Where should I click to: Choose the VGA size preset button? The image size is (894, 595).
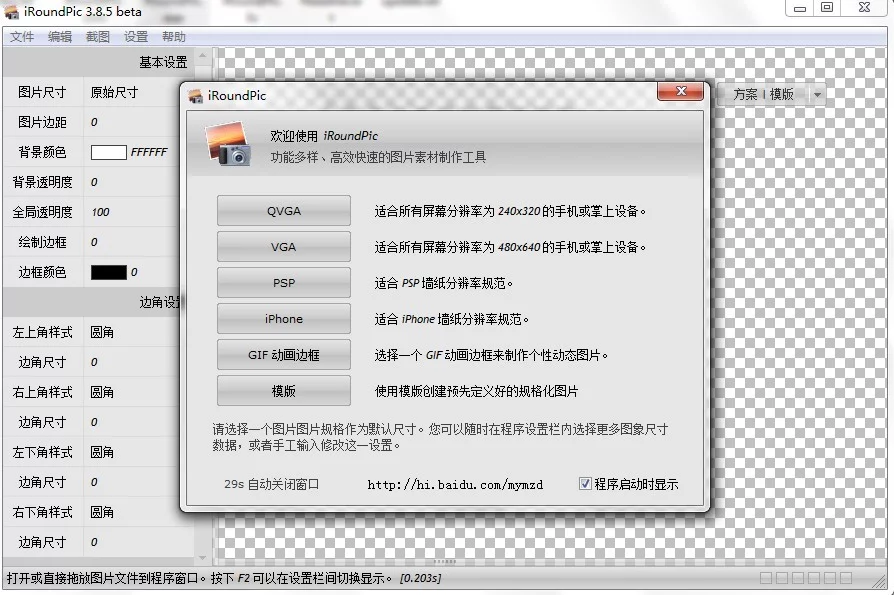pyautogui.click(x=283, y=247)
